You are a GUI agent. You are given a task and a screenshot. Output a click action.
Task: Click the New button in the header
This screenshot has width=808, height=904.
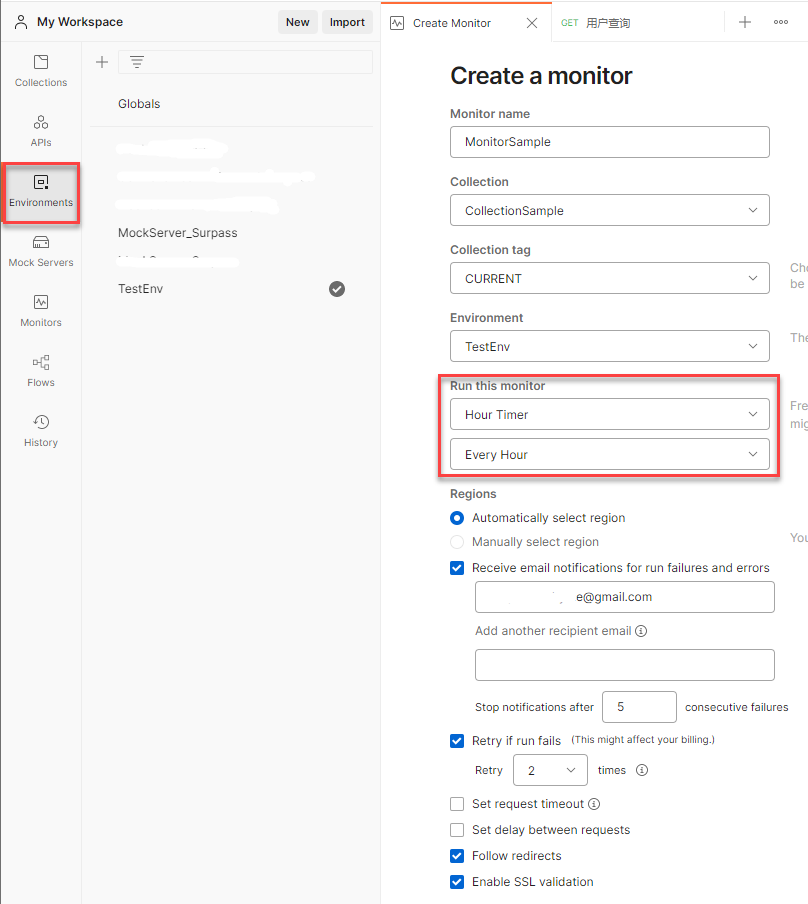click(x=297, y=21)
